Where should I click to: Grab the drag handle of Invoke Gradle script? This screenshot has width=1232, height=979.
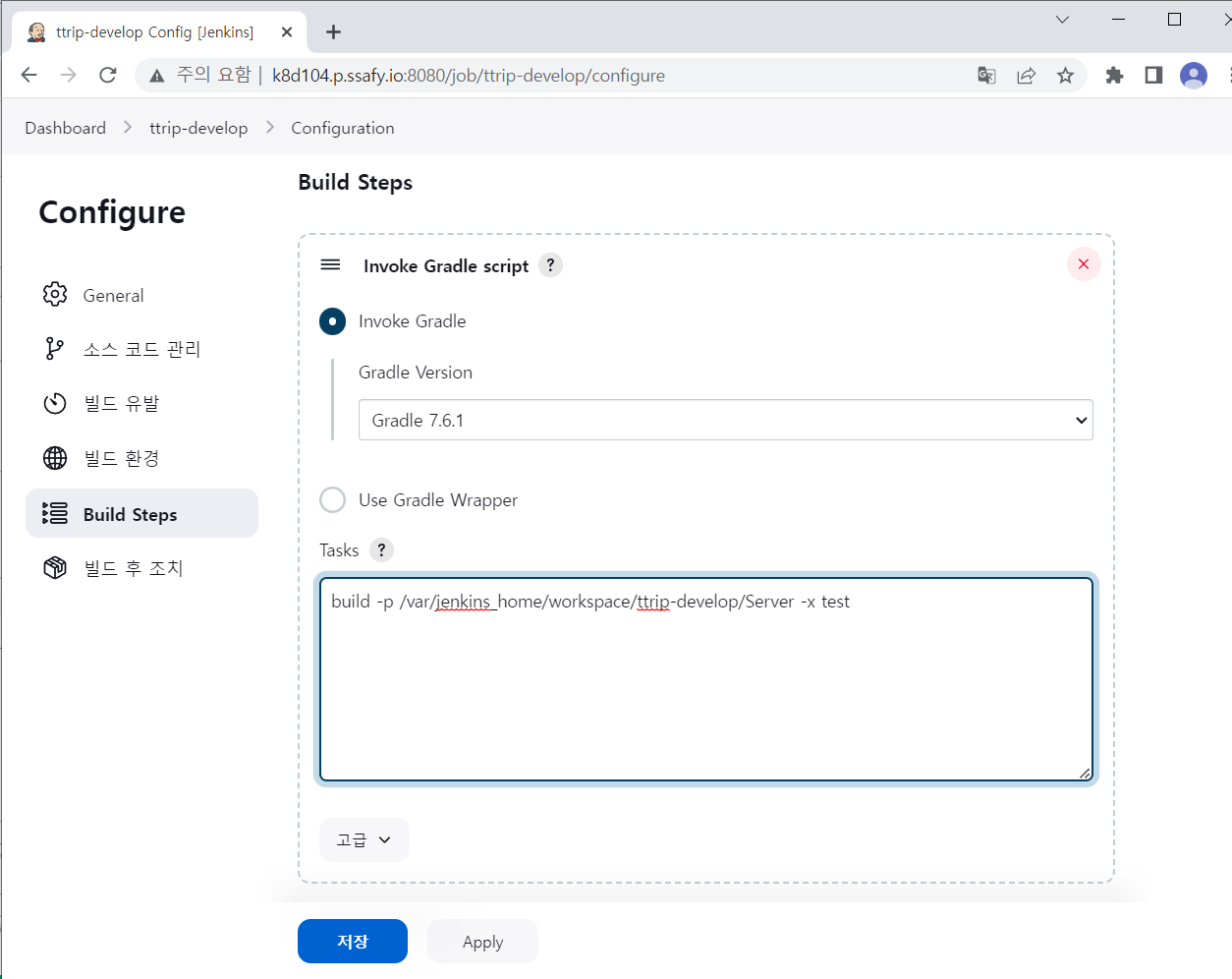click(330, 264)
